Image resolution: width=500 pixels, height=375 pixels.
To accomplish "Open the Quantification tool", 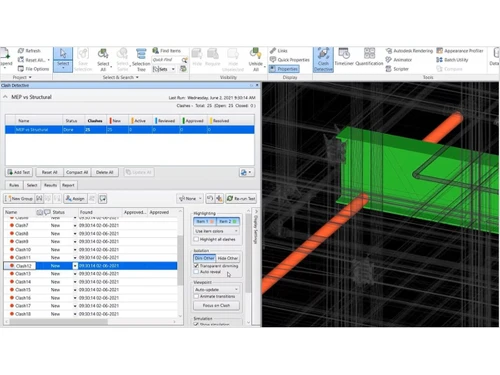I will [369, 57].
